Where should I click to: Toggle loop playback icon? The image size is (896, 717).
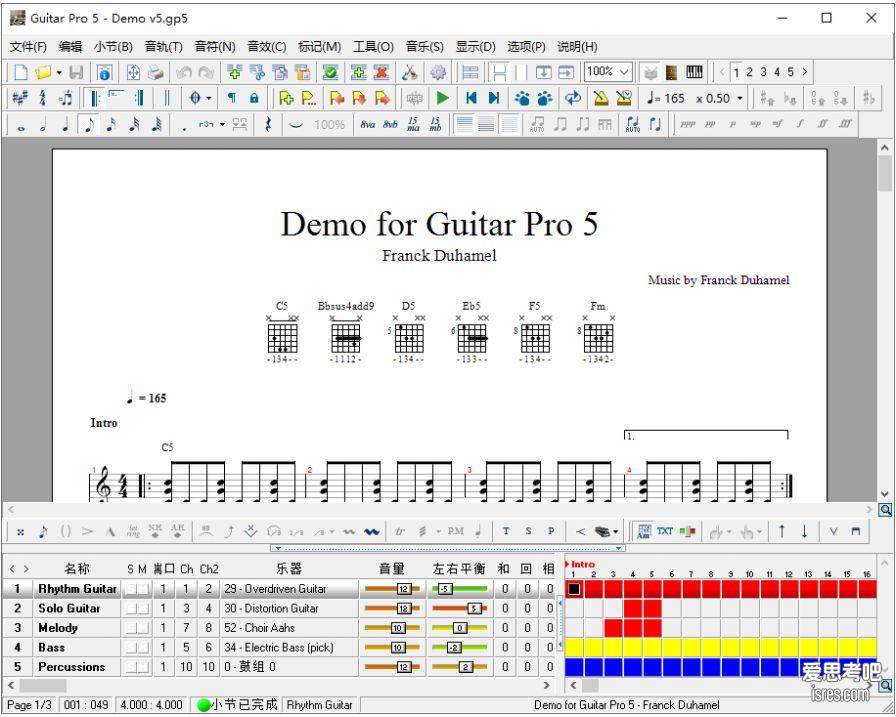tap(573, 98)
